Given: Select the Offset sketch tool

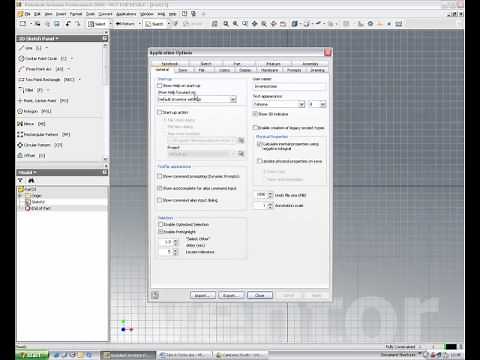Looking at the screenshot, I should click(x=31, y=155).
